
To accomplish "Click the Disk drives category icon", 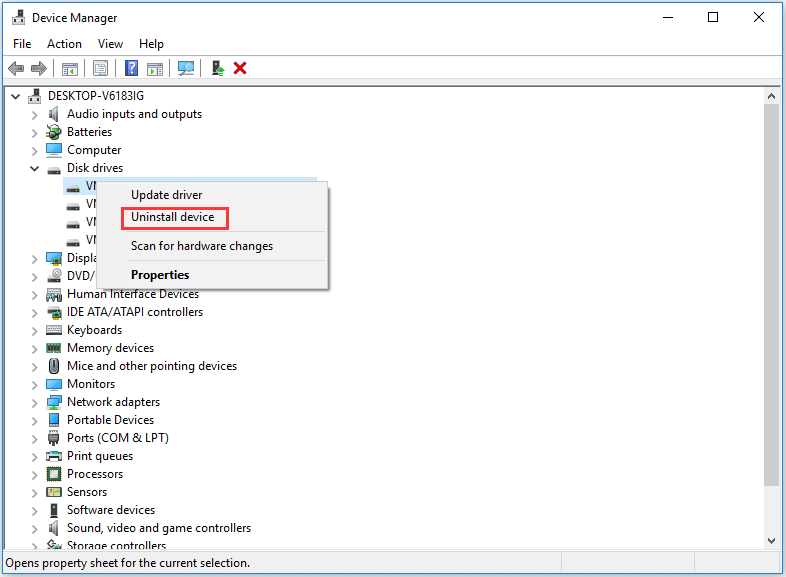I will (54, 170).
